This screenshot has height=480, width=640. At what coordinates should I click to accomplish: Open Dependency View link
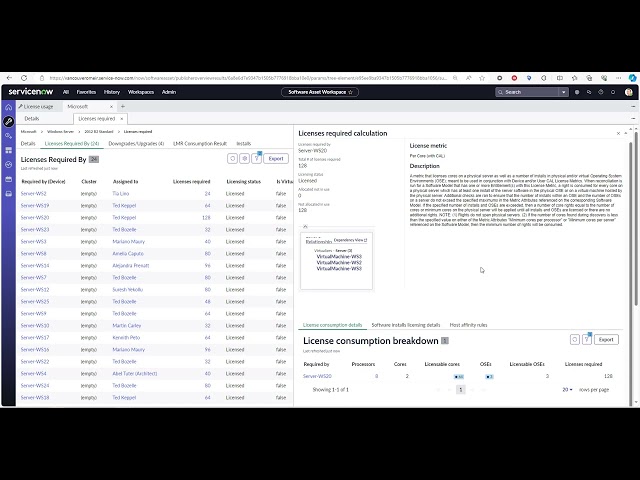tap(350, 240)
